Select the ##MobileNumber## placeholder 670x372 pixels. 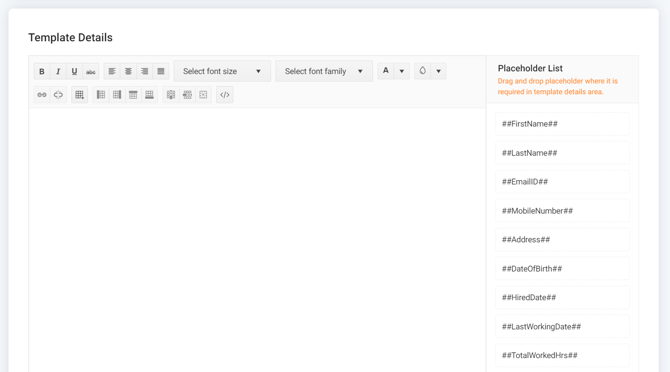coord(562,211)
